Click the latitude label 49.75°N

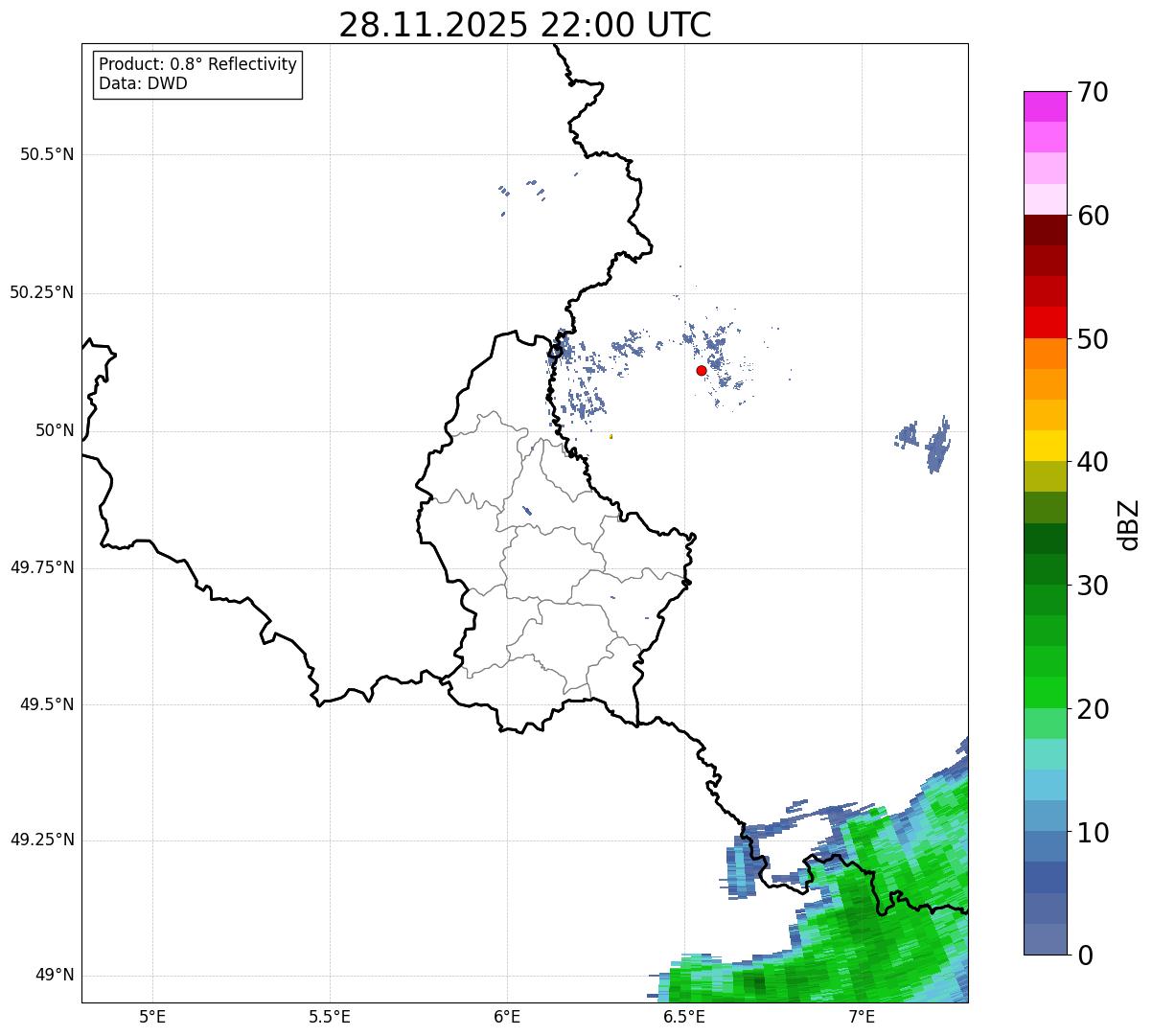coord(42,567)
